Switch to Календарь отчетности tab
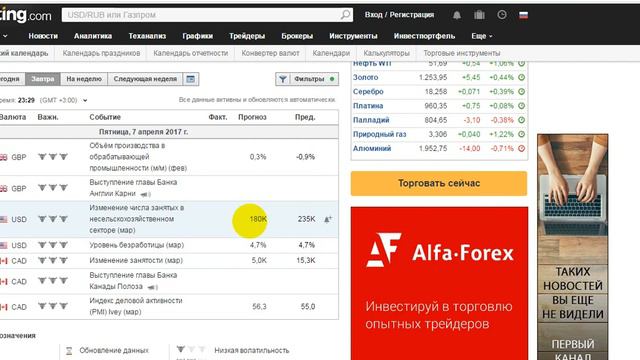 pyautogui.click(x=191, y=53)
